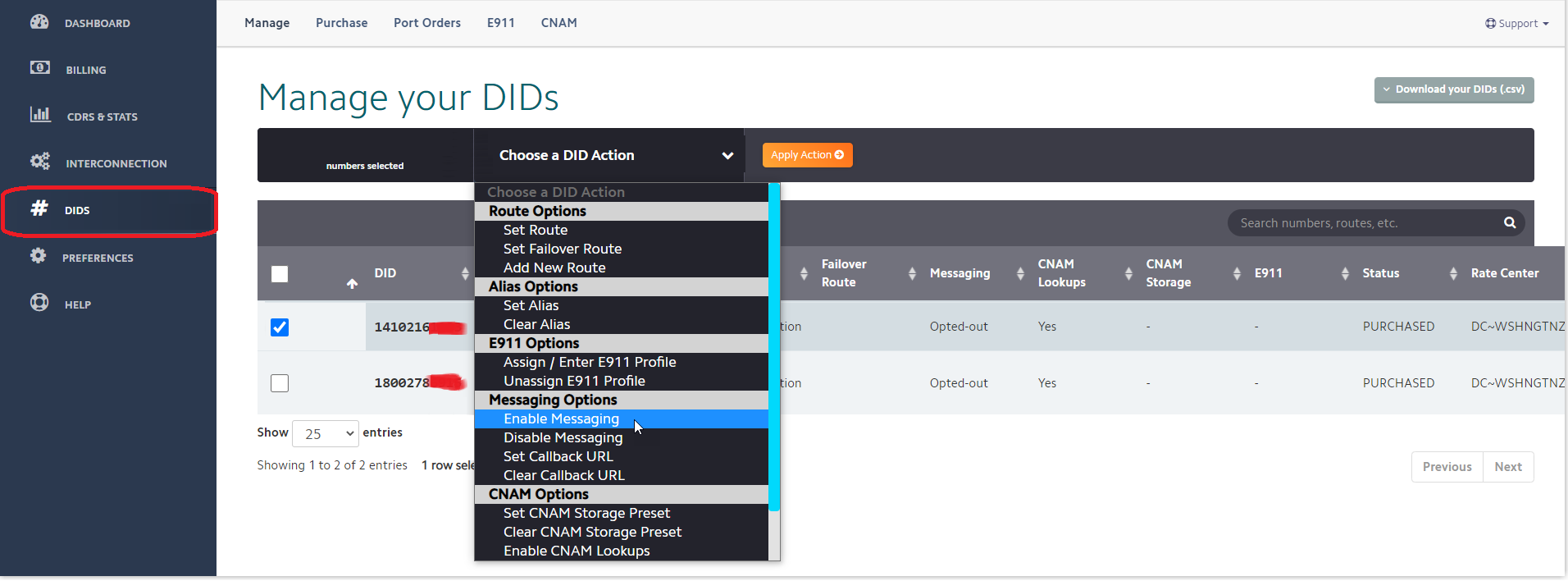The image size is (1568, 581).
Task: Click the Billing money icon
Action: coord(39,68)
